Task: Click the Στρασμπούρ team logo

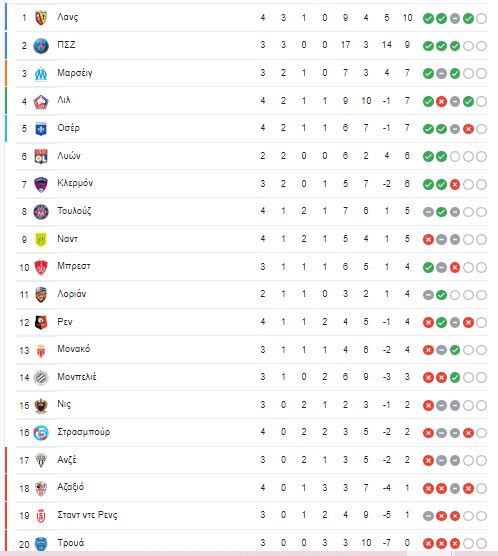Action: pos(41,433)
